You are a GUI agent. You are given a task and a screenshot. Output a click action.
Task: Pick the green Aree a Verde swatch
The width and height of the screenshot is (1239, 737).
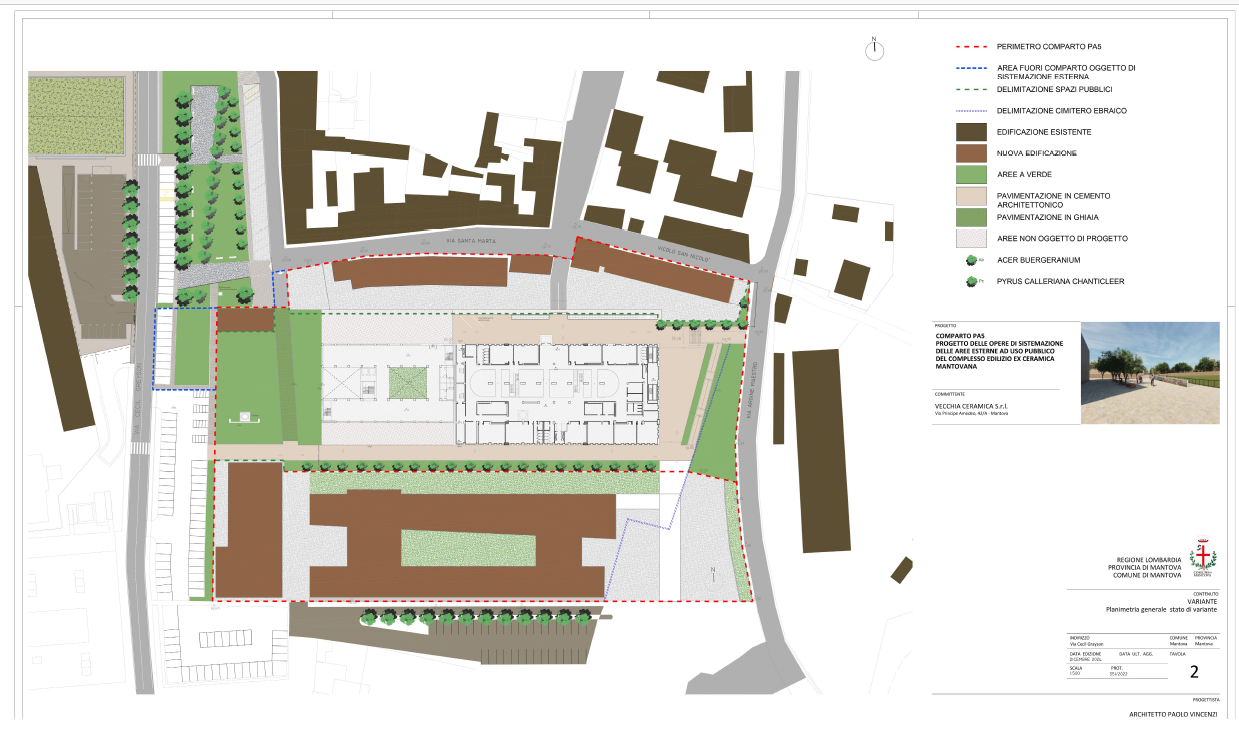tap(972, 174)
